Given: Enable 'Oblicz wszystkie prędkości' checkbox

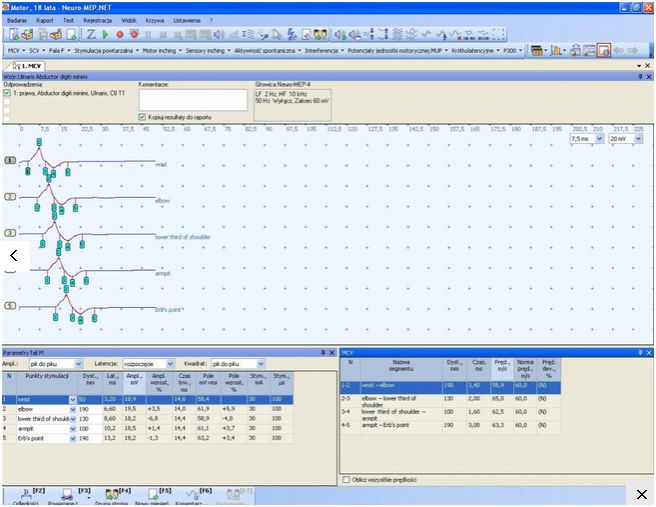Looking at the screenshot, I should click(346, 479).
